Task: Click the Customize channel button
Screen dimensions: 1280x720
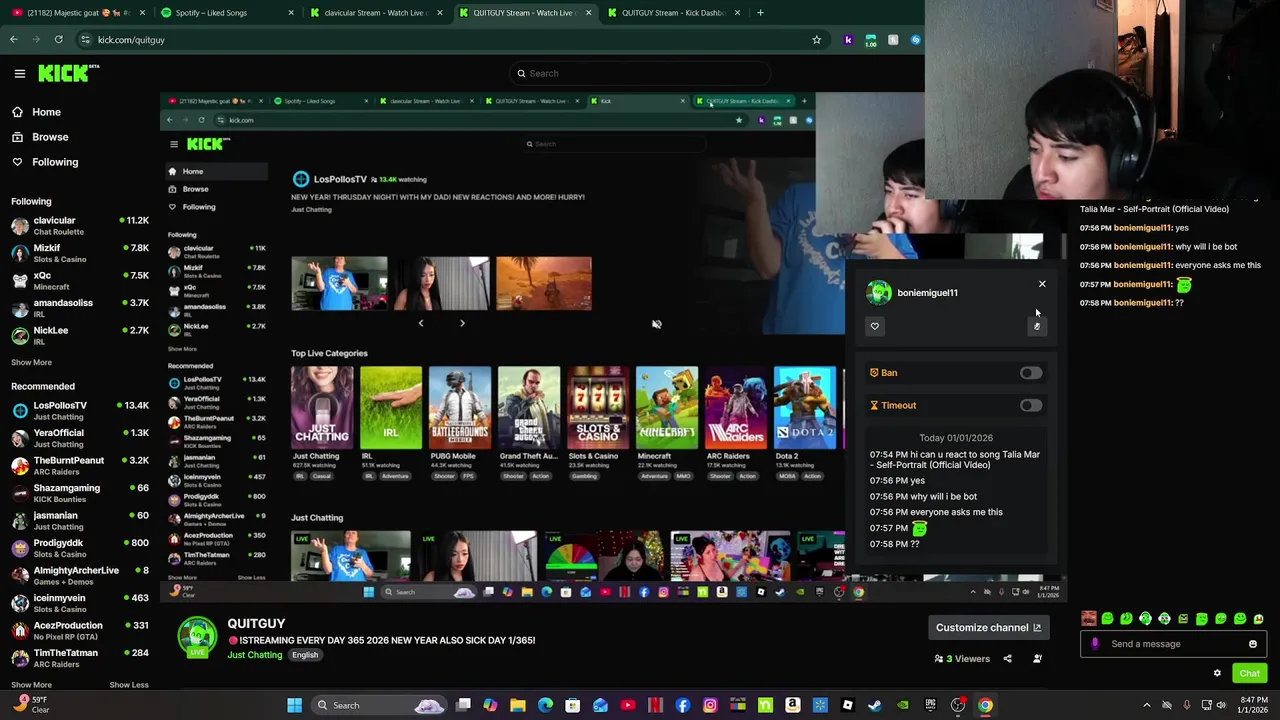Action: [988, 628]
